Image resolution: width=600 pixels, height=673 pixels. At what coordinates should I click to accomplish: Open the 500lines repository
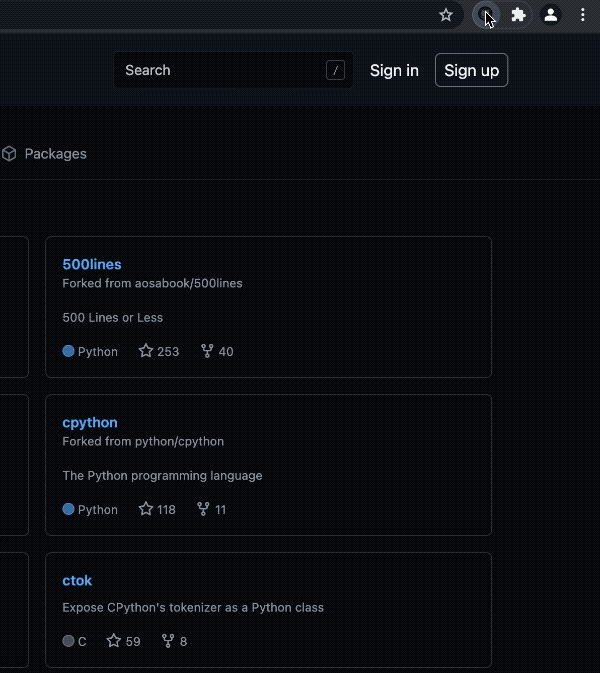click(x=92, y=264)
